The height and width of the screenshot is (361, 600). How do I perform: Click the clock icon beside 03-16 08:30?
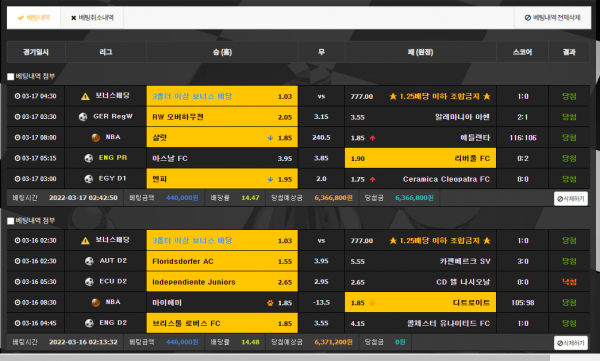(18, 302)
